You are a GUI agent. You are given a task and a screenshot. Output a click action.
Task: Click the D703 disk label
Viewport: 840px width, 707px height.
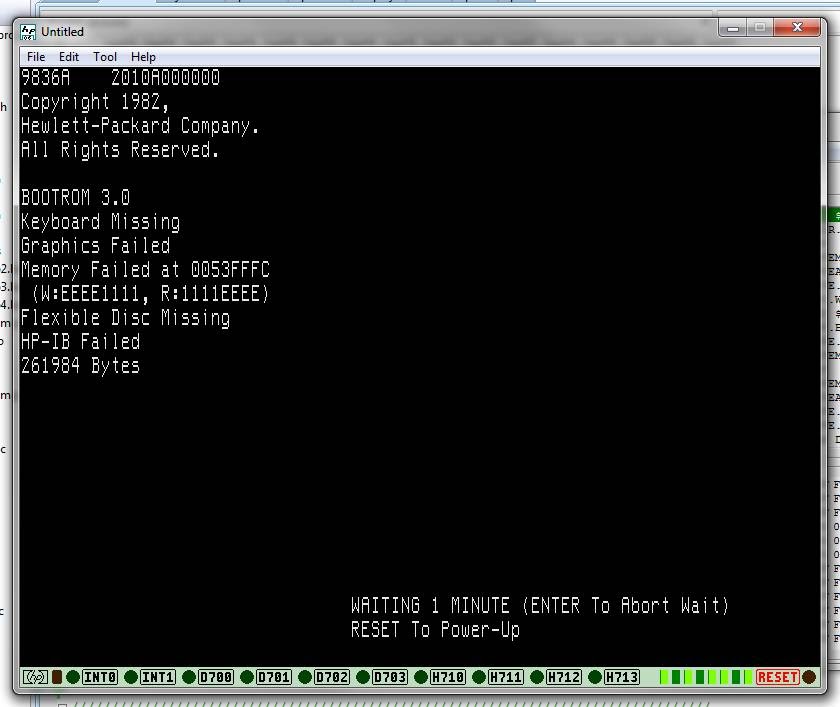click(x=389, y=677)
